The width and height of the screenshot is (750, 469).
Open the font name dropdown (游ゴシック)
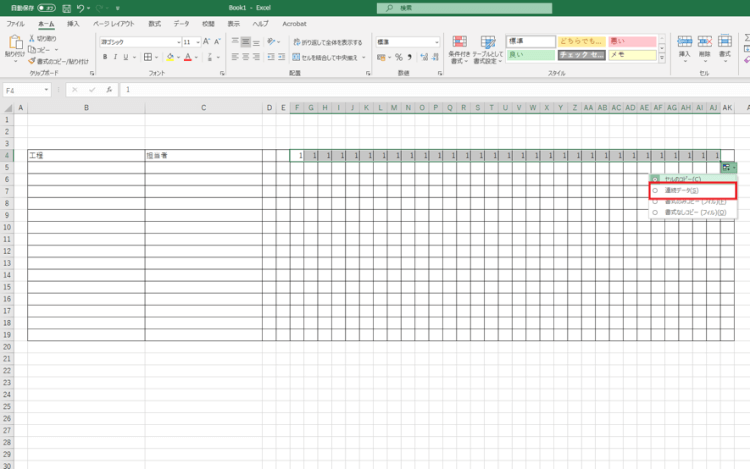click(138, 42)
